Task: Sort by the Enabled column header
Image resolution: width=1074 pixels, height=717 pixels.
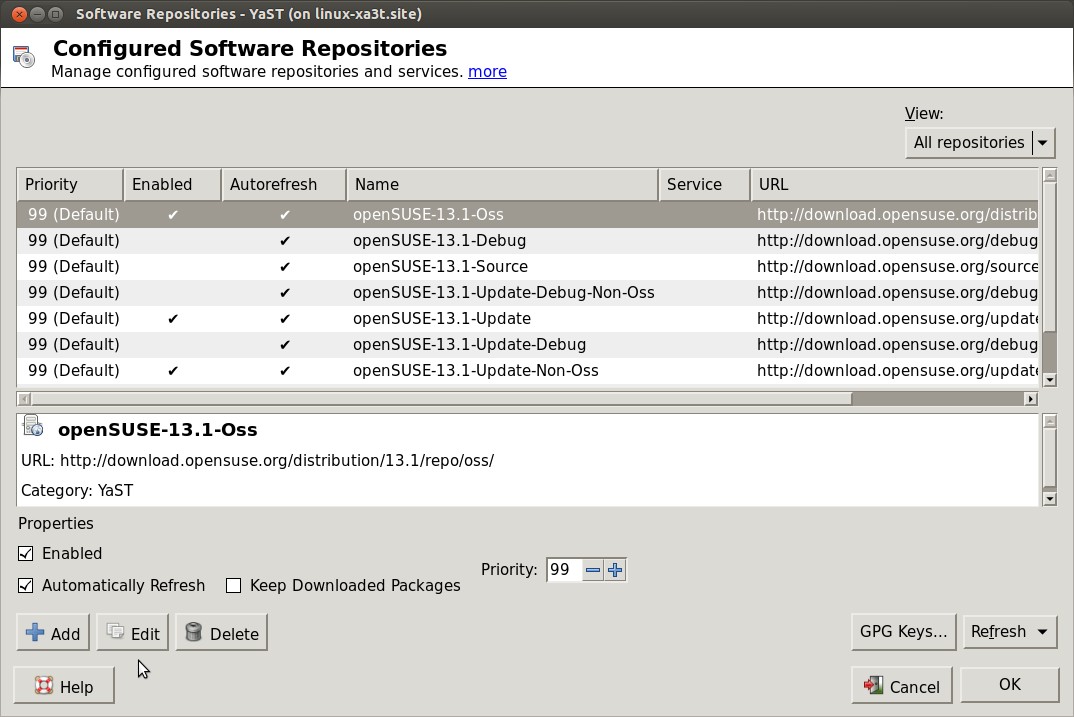Action: pos(172,184)
